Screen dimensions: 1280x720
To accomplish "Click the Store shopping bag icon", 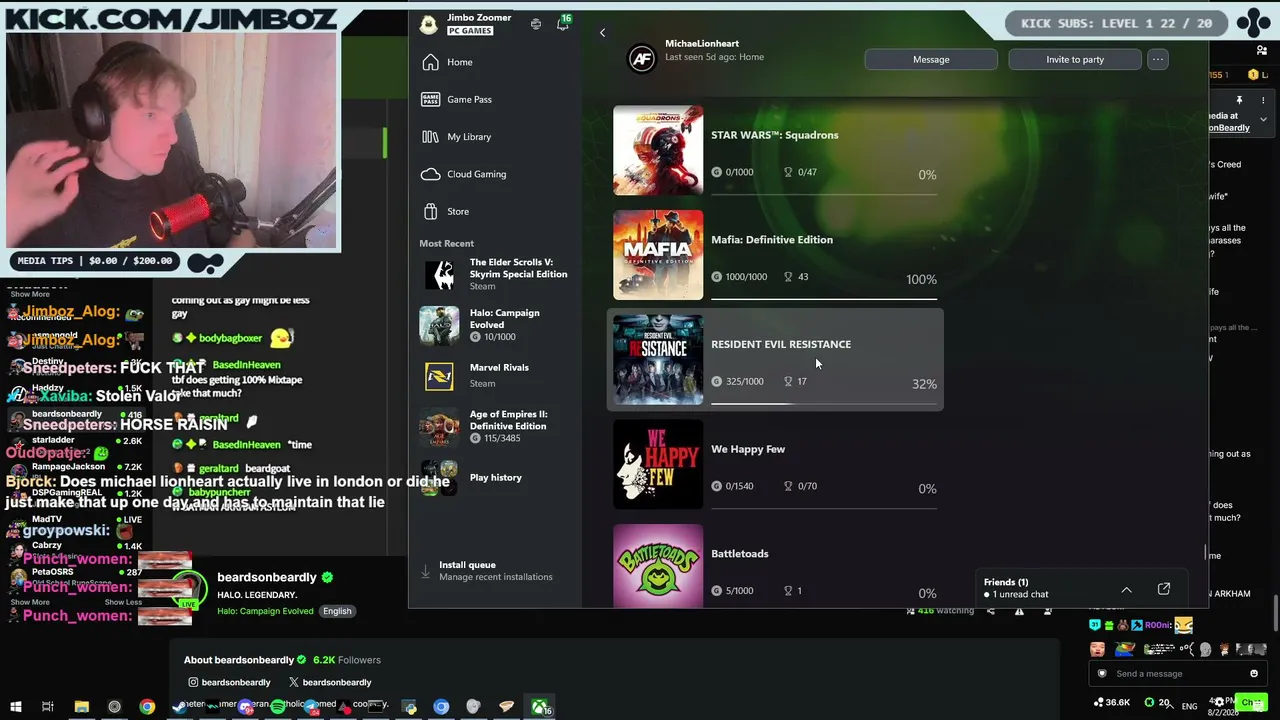I will click(x=430, y=211).
